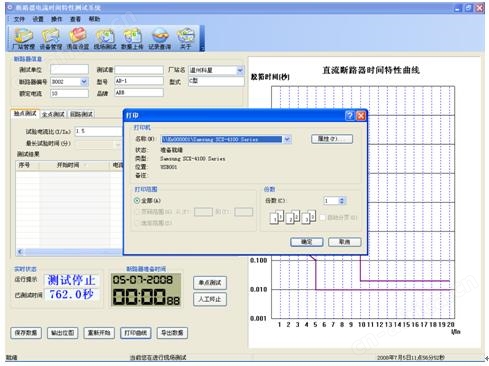The height and width of the screenshot is (366, 489).
Task: Click the 确定 button in print dialog
Action: click(x=307, y=242)
